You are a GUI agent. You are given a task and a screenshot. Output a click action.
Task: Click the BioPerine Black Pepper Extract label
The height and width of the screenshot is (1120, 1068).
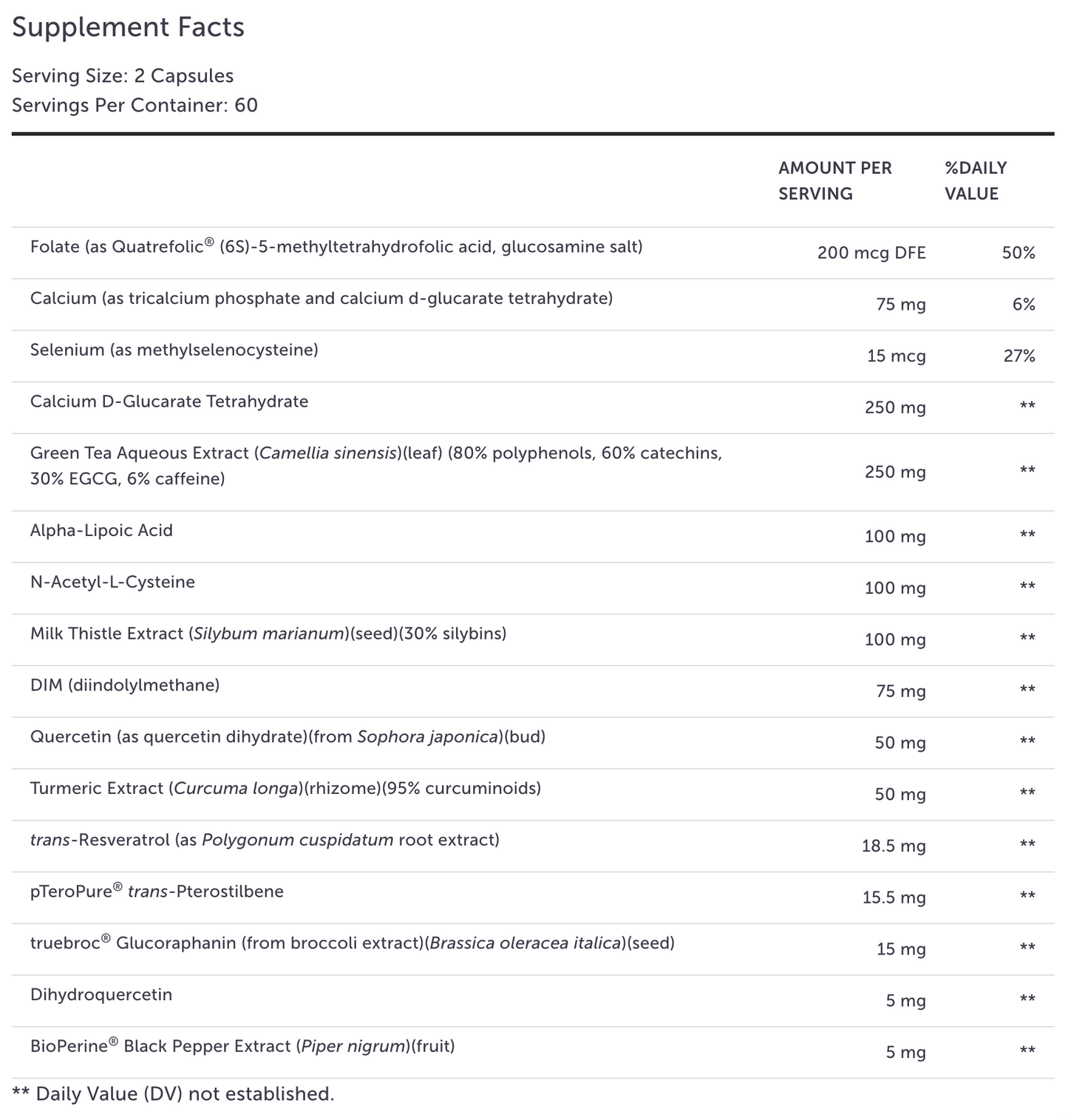pyautogui.click(x=242, y=1047)
